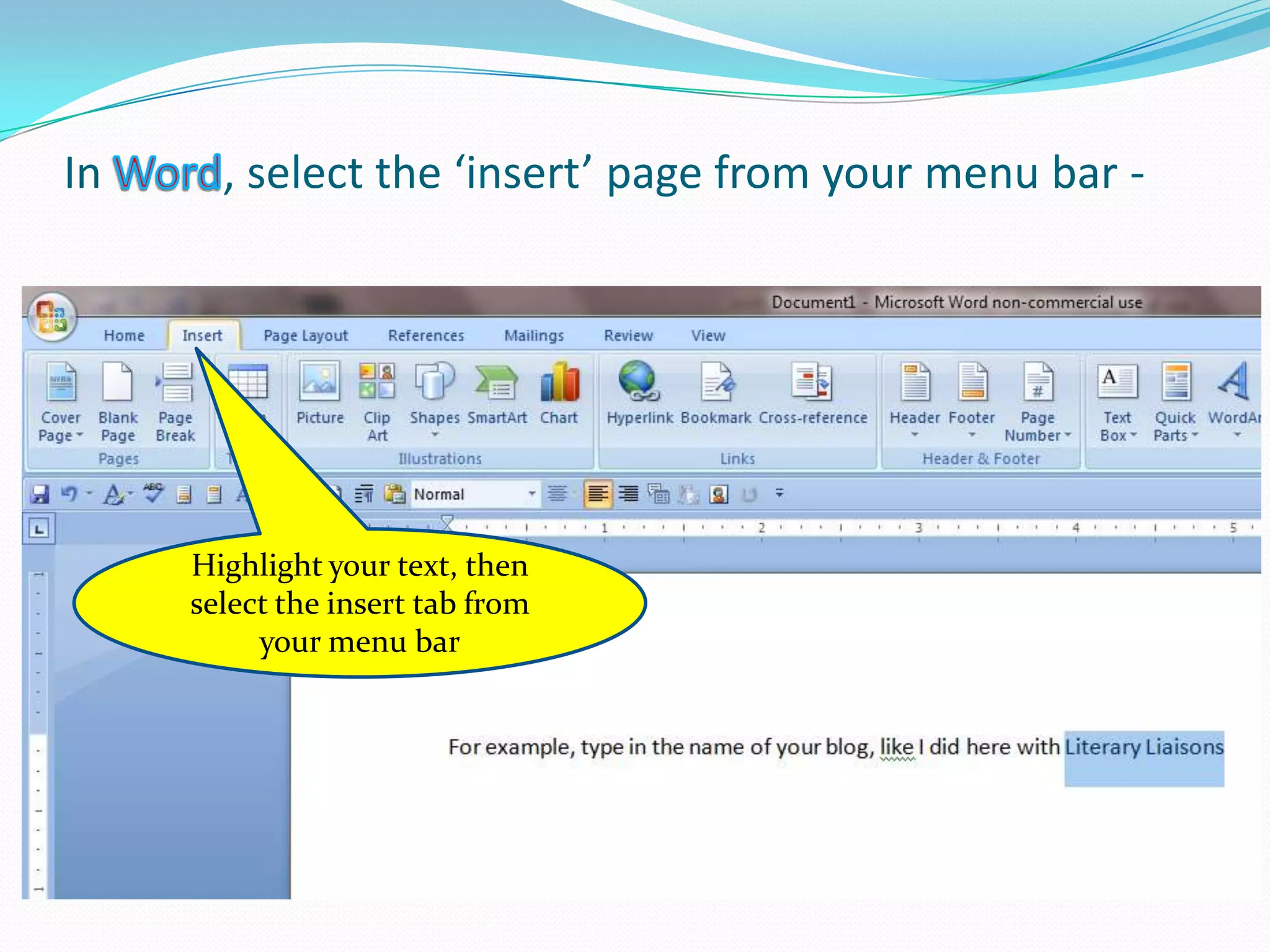Open the Page Layout tab
Image resolution: width=1270 pixels, height=952 pixels.
coord(306,335)
